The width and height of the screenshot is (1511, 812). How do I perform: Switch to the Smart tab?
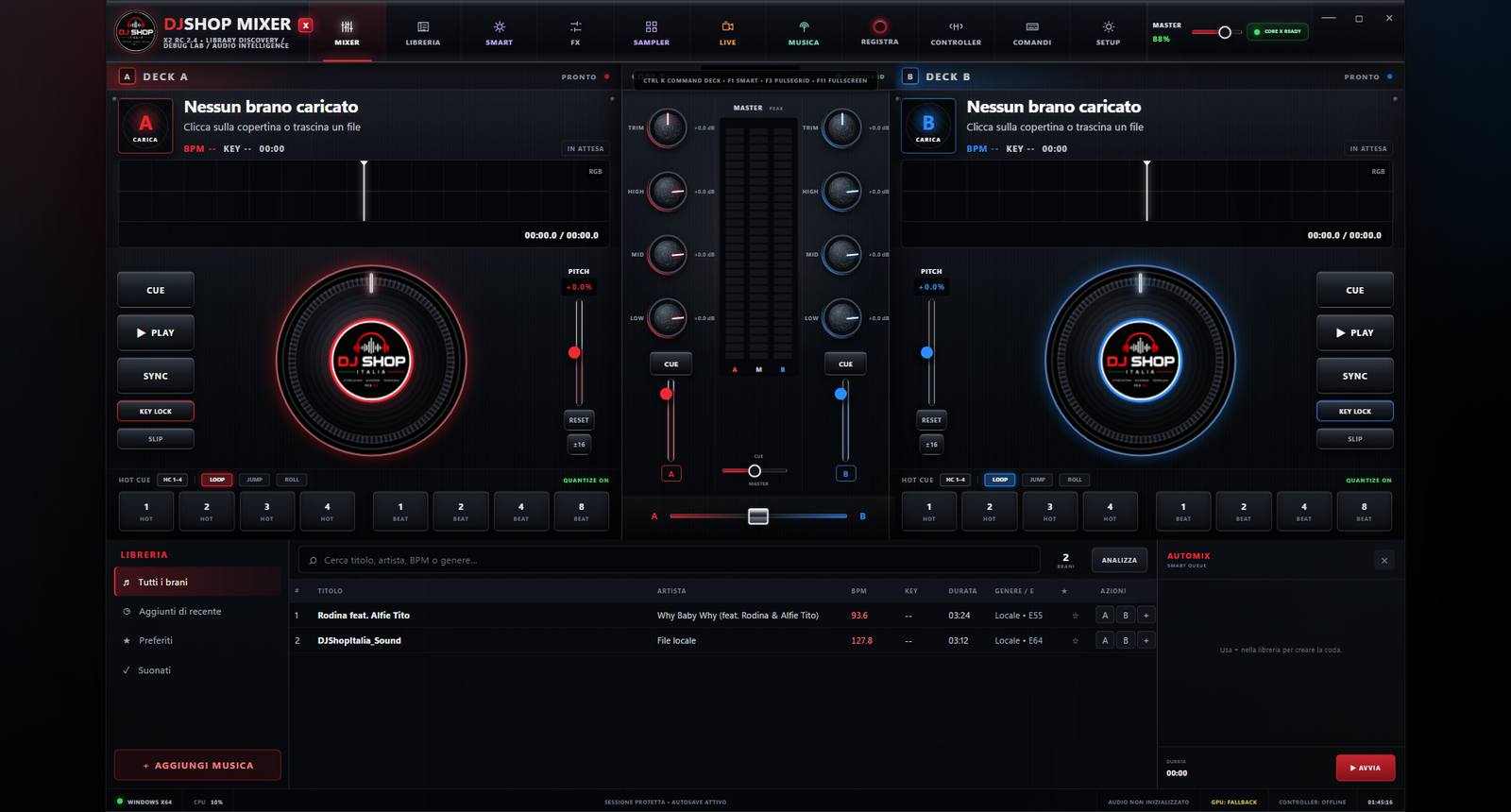click(499, 32)
